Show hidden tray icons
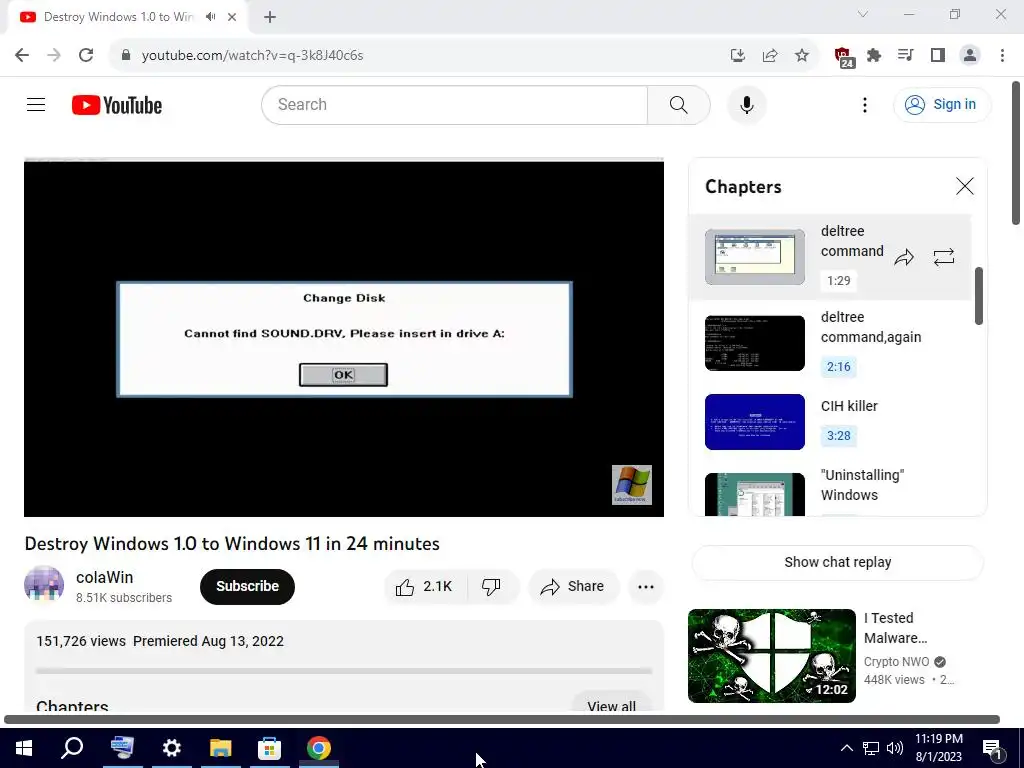The width and height of the screenshot is (1024, 768). [846, 748]
